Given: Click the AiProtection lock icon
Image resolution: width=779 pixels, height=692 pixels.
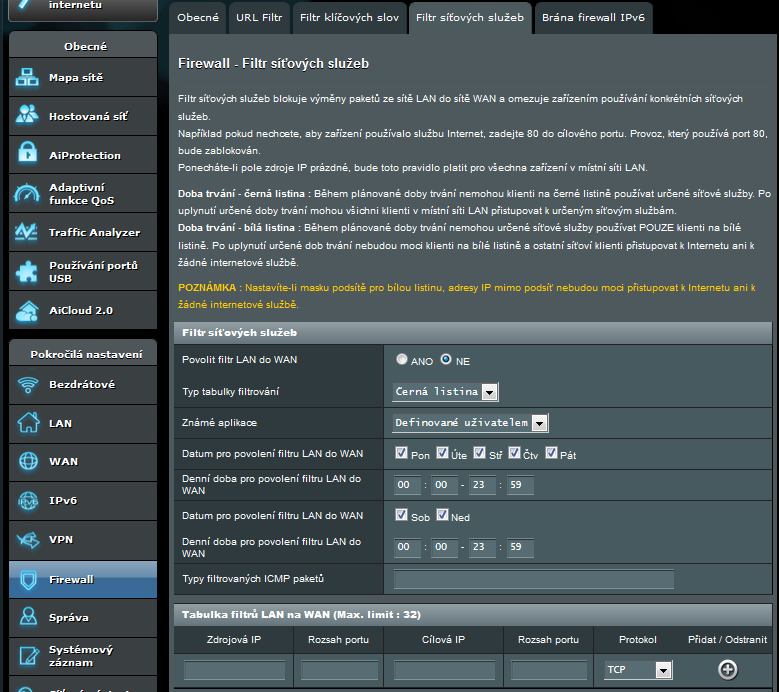Looking at the screenshot, I should coord(27,155).
